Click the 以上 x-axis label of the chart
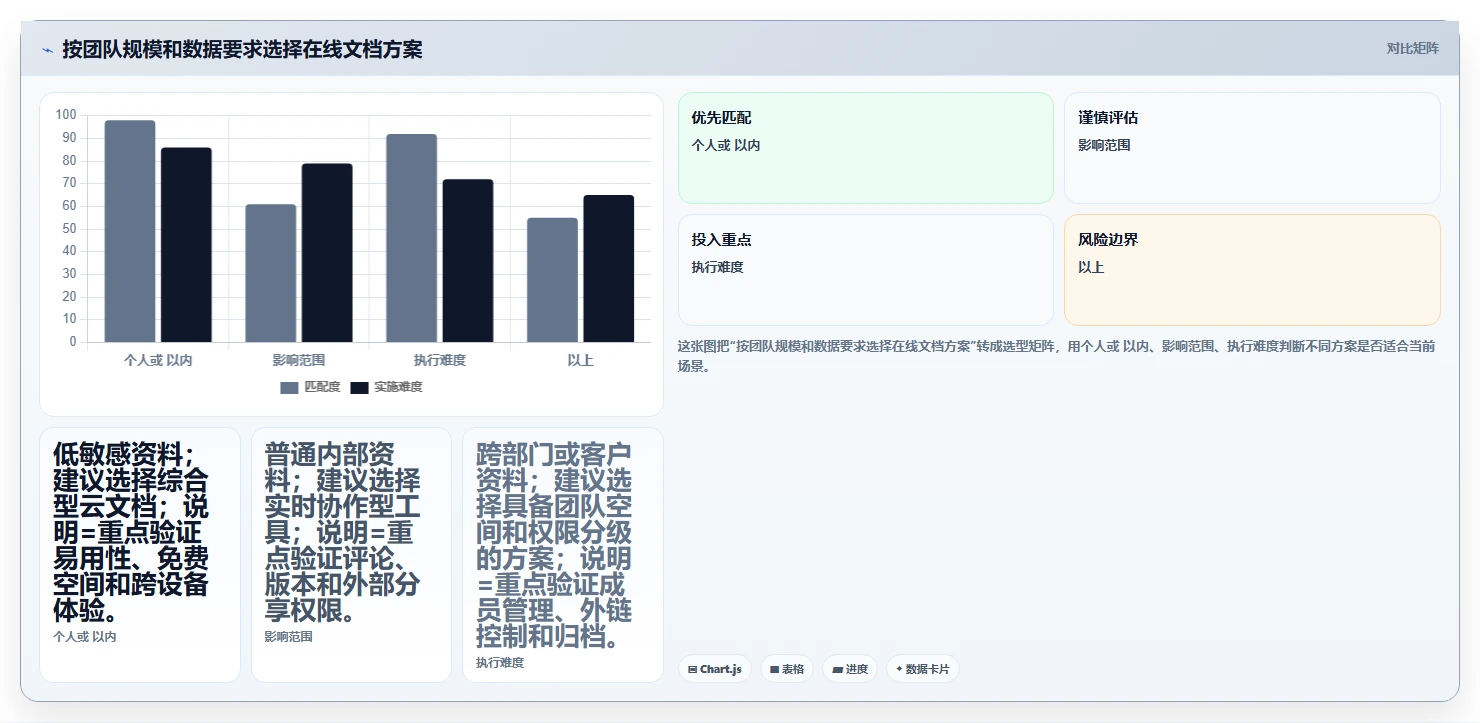Screen dimensions: 1480x723 point(581,360)
